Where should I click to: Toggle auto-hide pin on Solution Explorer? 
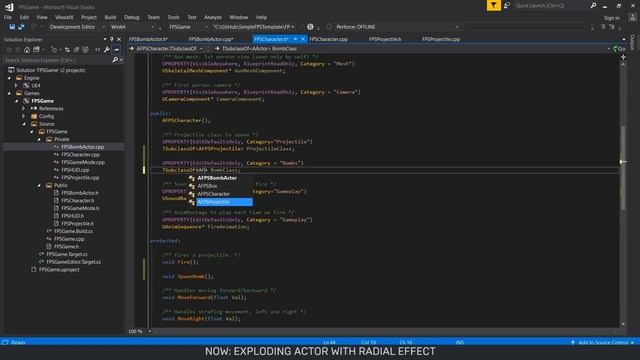point(111,39)
